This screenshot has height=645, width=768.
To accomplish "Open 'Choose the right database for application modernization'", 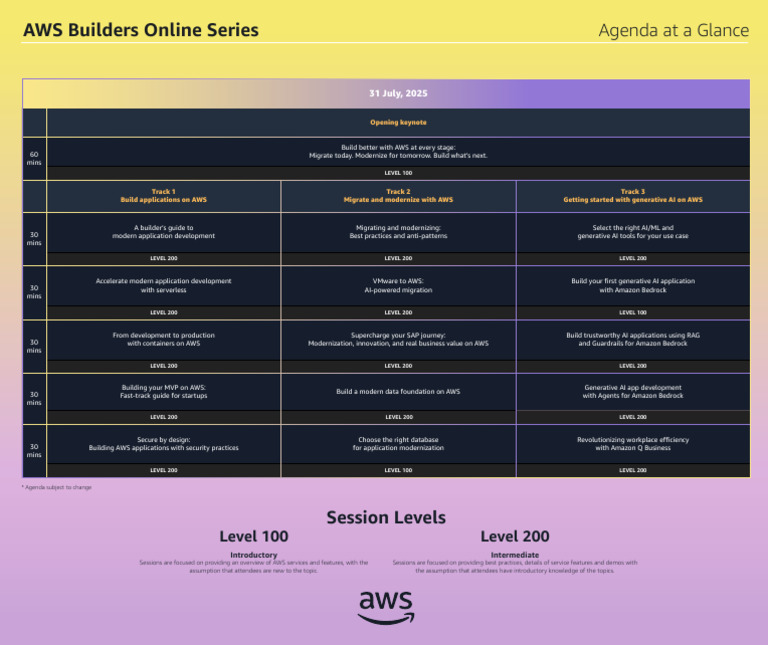I will click(398, 444).
